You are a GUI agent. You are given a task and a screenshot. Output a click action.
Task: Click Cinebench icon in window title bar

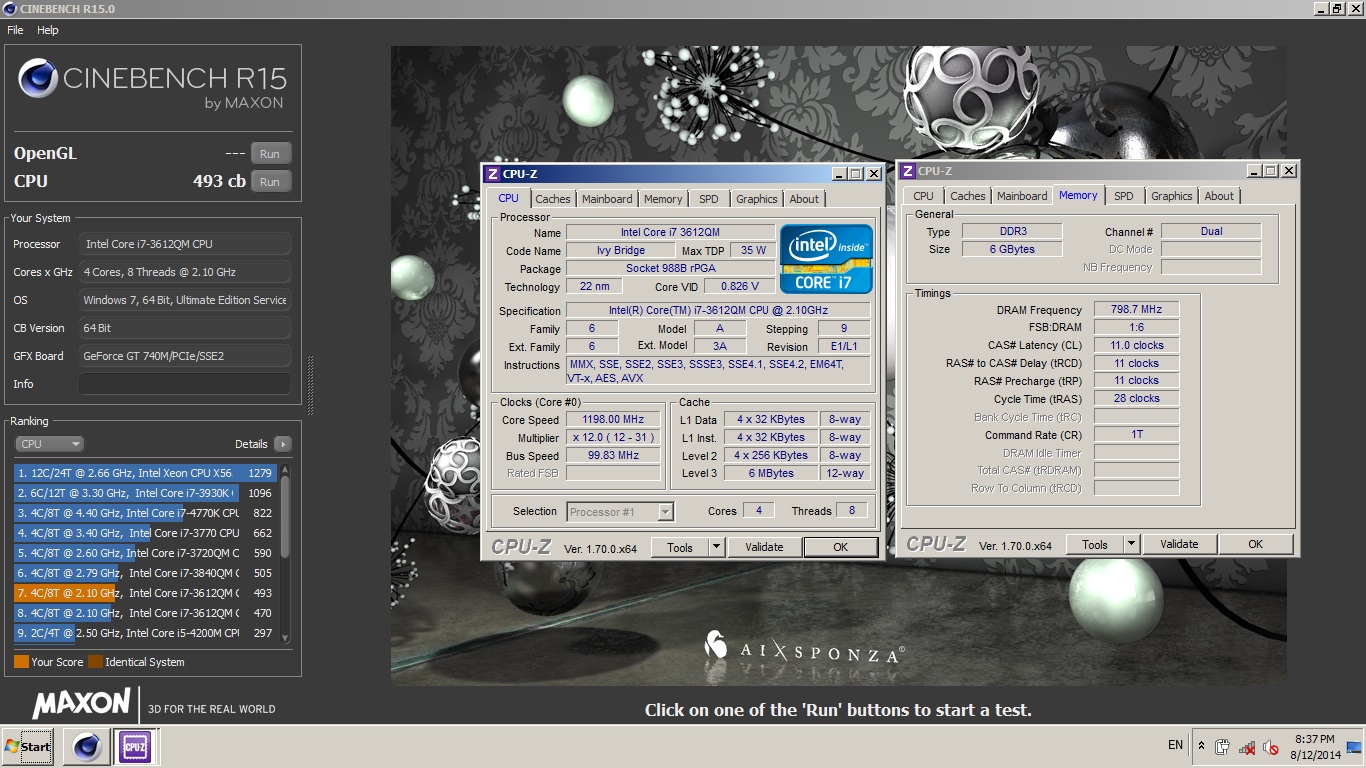[x=9, y=9]
